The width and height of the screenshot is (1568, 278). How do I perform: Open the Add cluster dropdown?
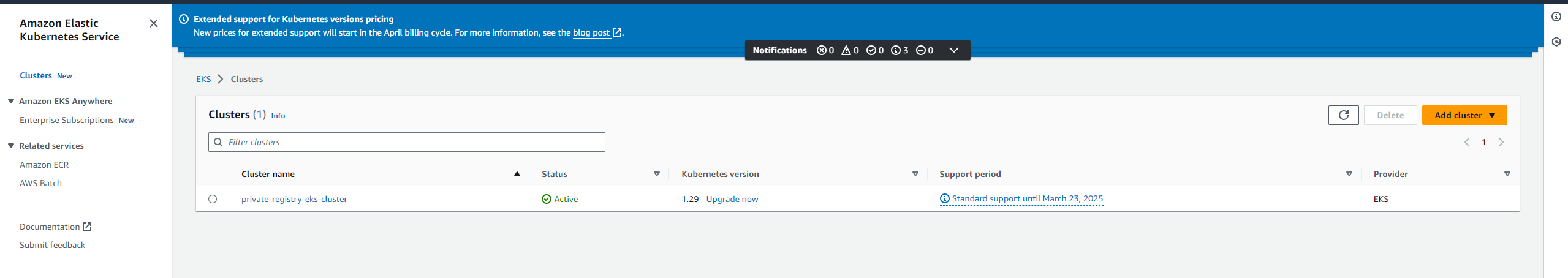tap(1464, 115)
